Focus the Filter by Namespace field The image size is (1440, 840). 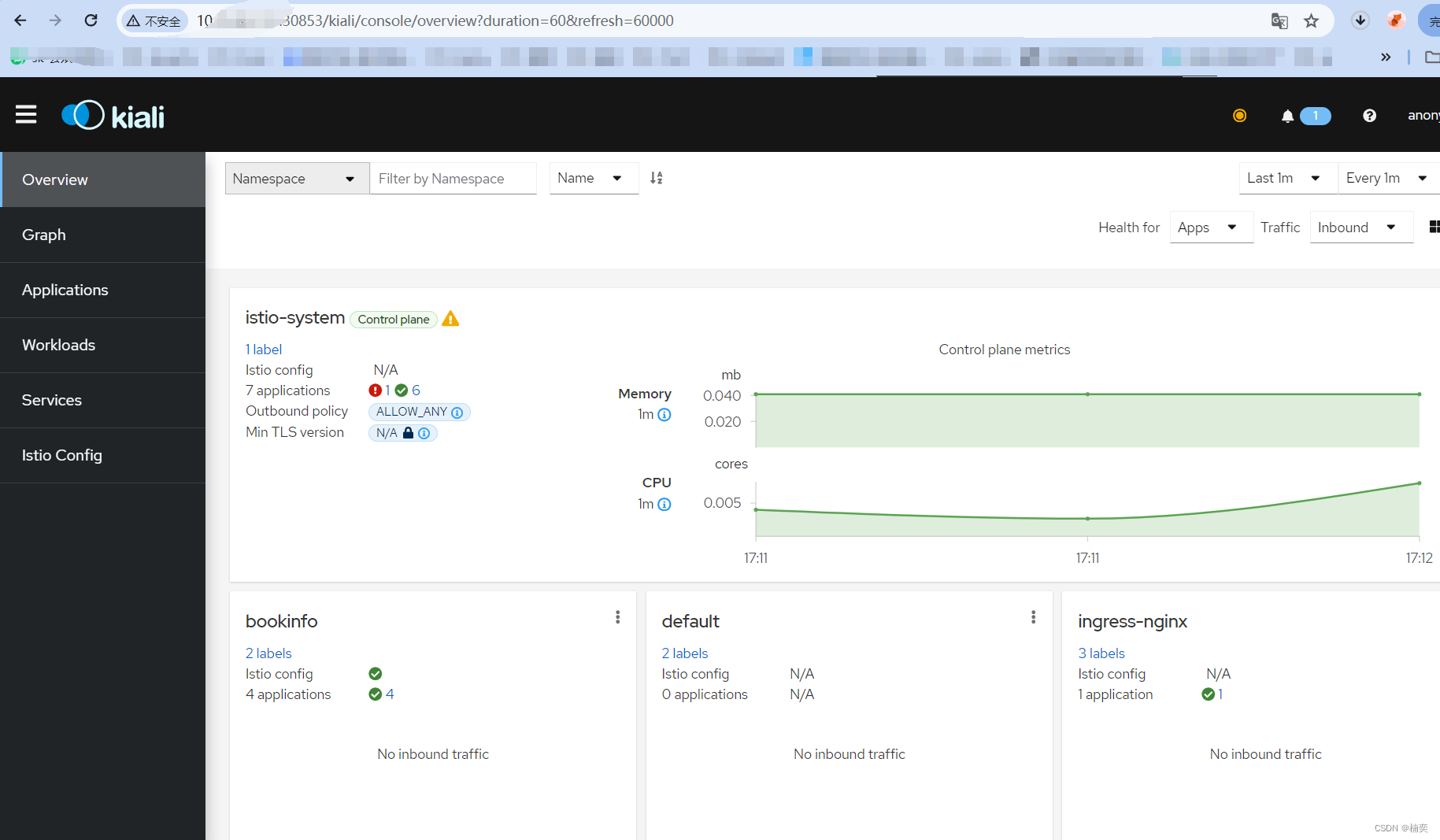453,179
